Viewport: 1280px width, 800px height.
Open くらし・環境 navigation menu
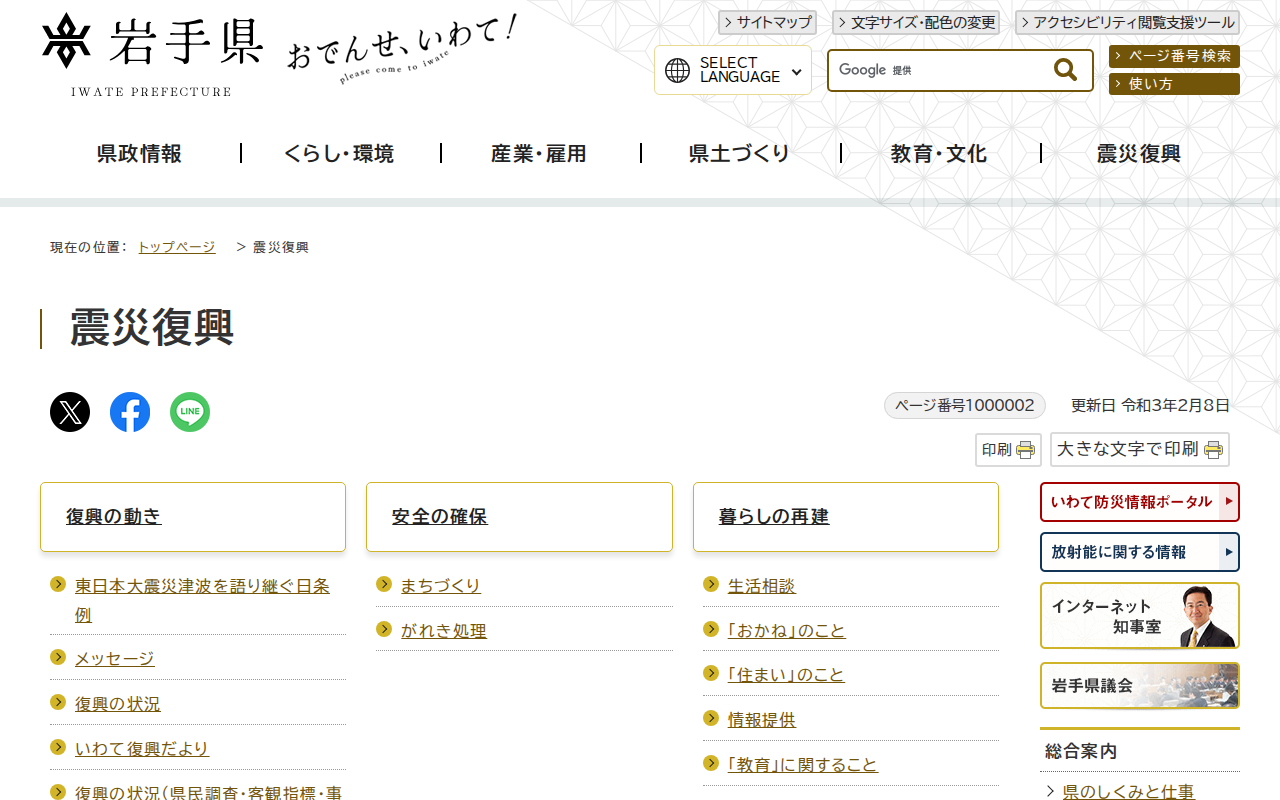click(339, 154)
